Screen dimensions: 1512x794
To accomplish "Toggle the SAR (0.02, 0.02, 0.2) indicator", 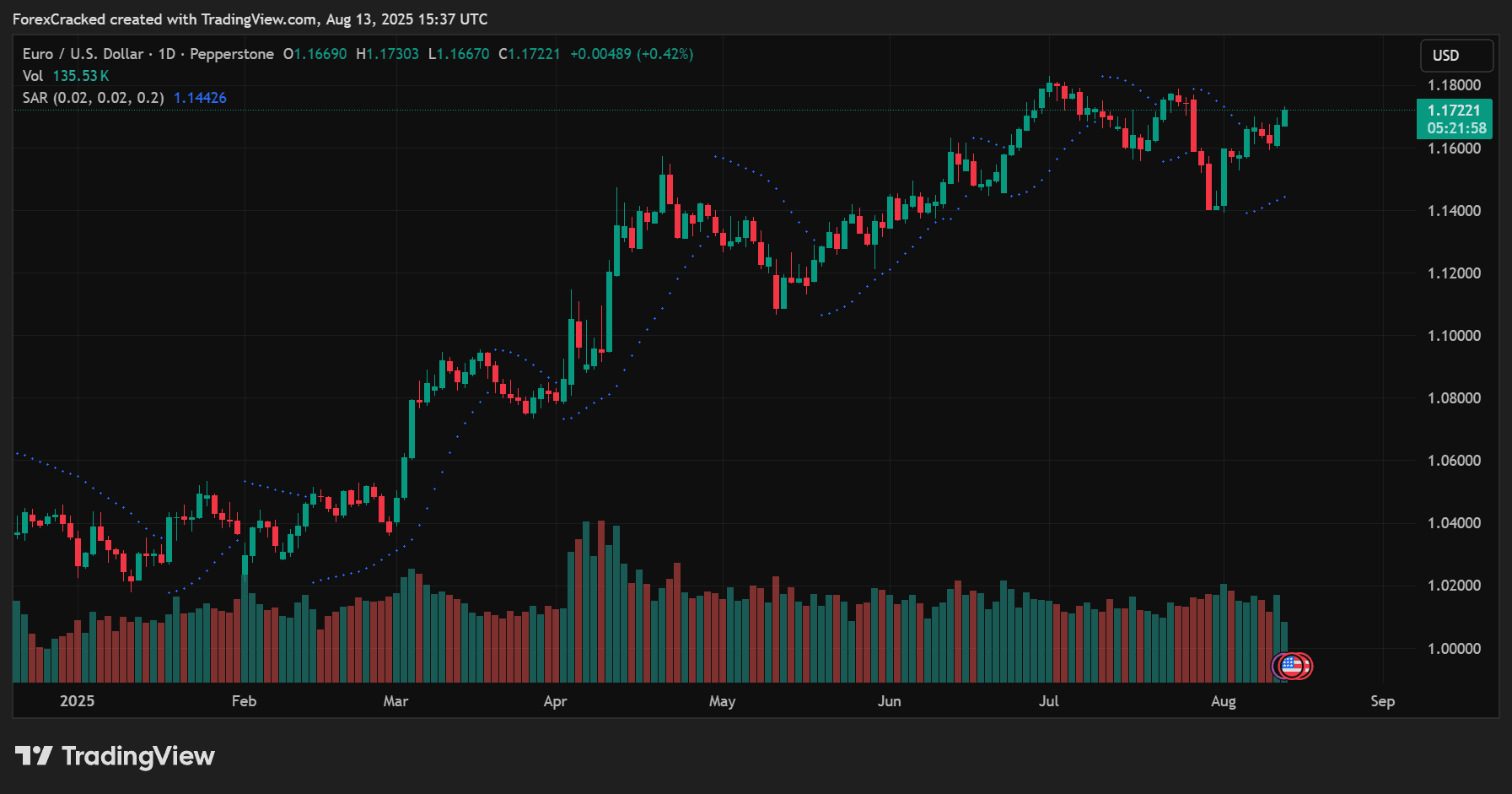I will click(x=93, y=97).
